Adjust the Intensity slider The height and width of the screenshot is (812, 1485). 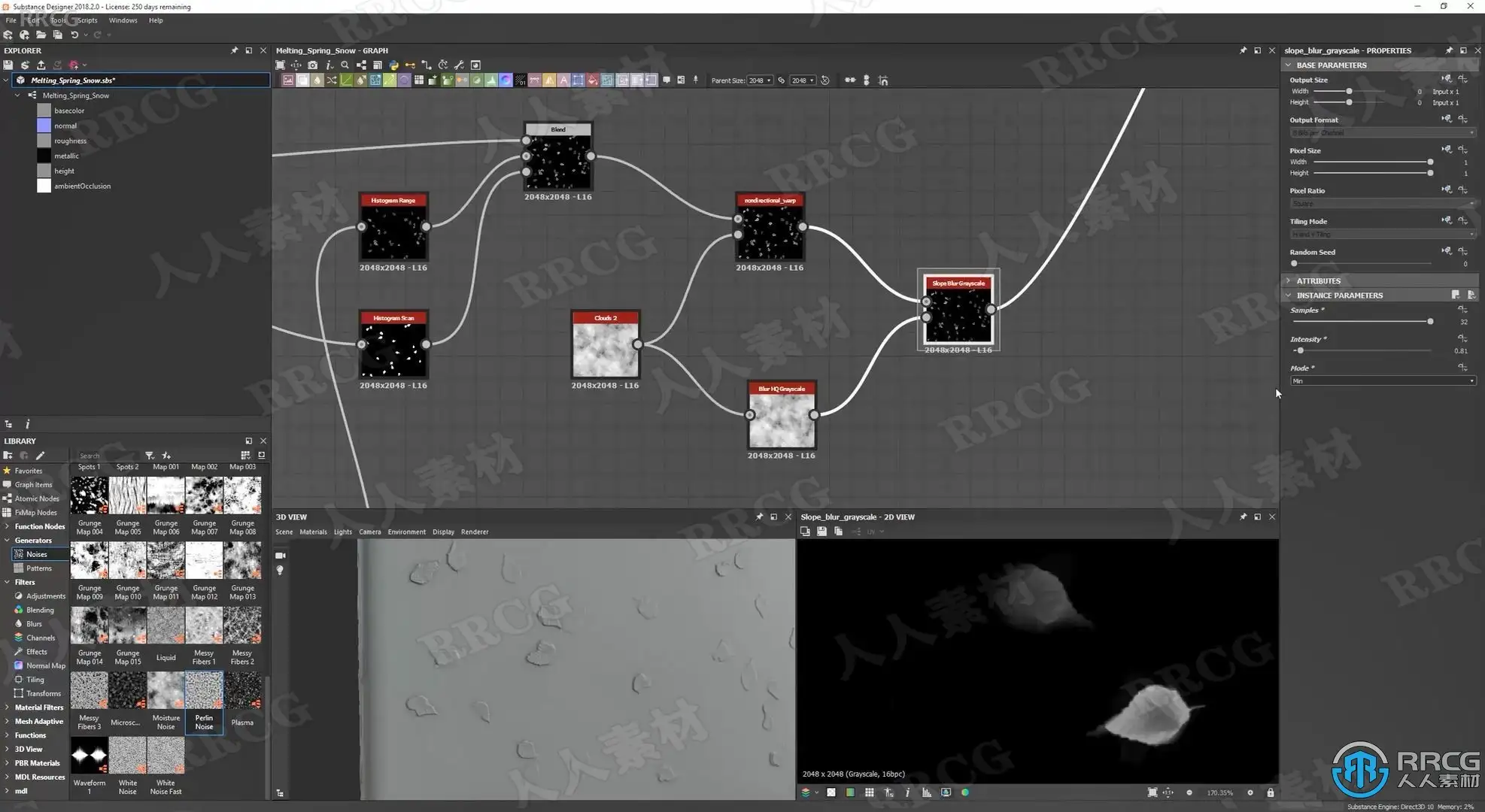(x=1299, y=350)
